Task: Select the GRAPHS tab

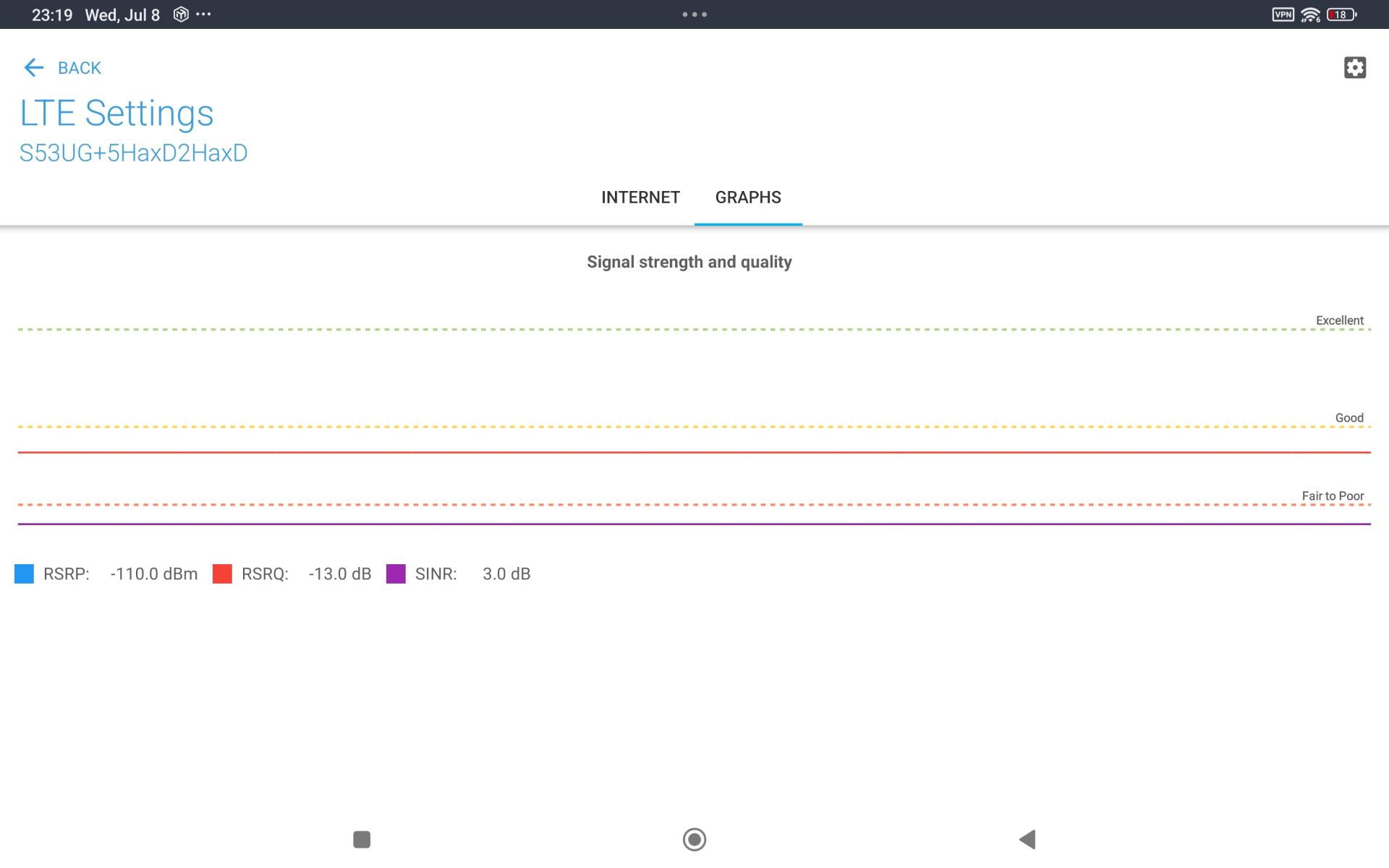Action: (748, 197)
